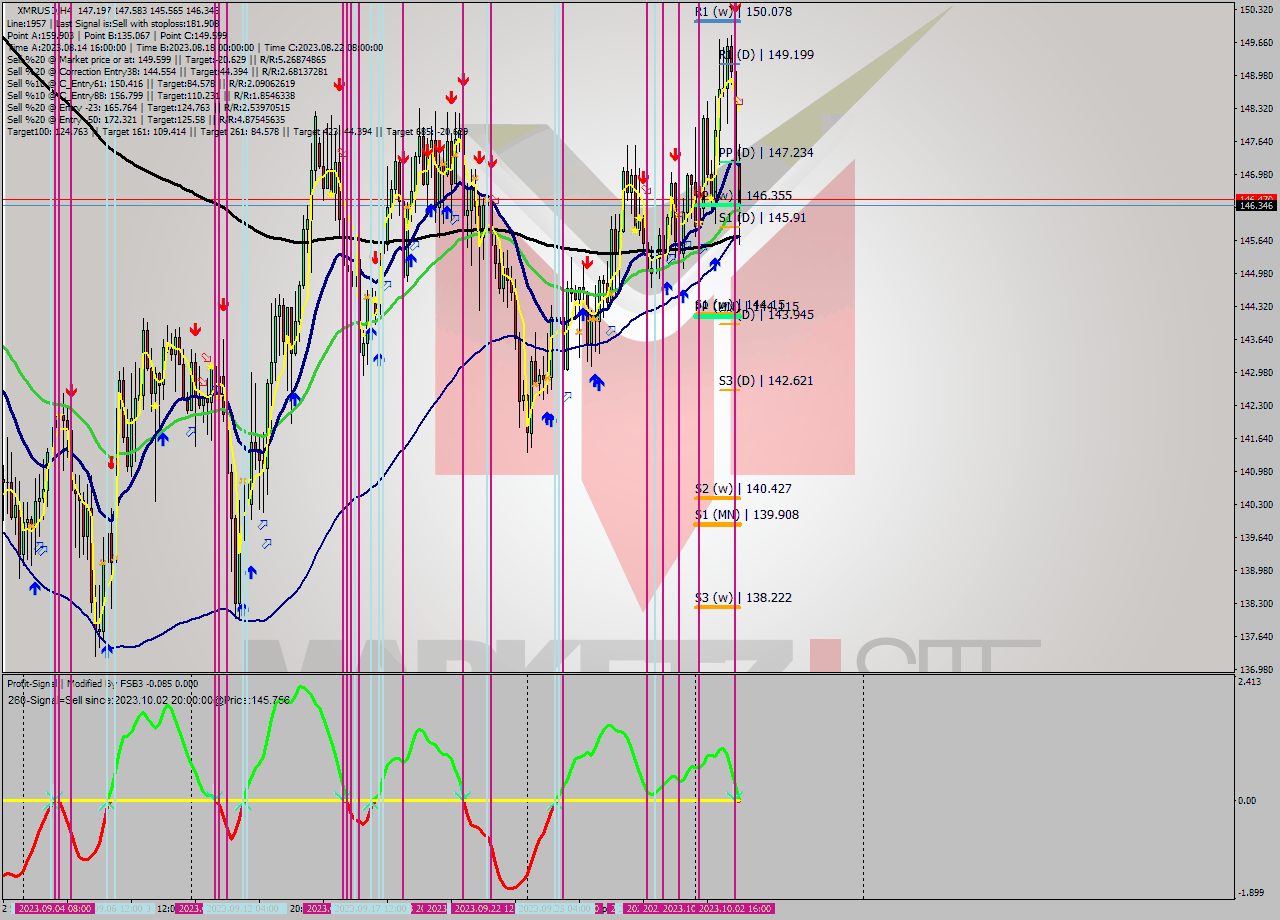Viewport: 1280px width, 920px height.
Task: Click the 2023.09.25 04:00 time label
Action: pos(555,908)
